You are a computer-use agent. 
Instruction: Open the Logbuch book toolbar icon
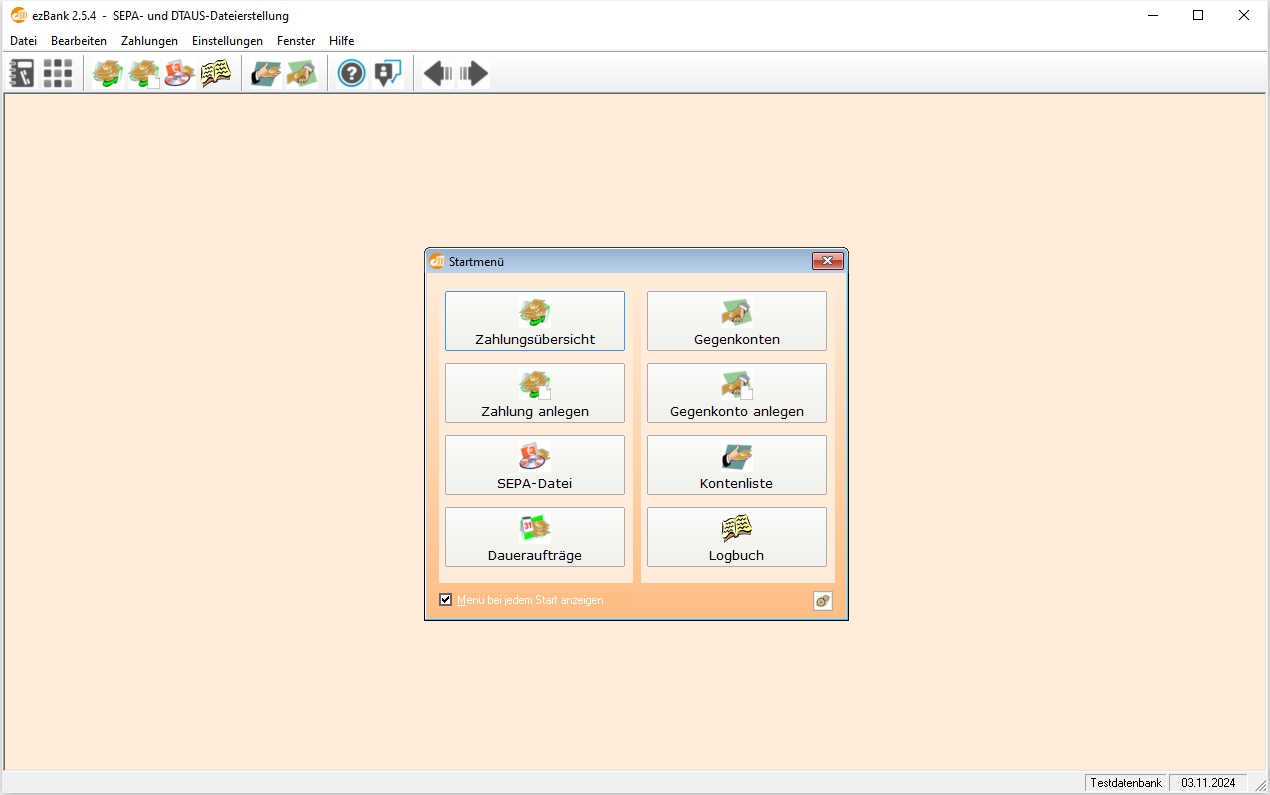215,73
